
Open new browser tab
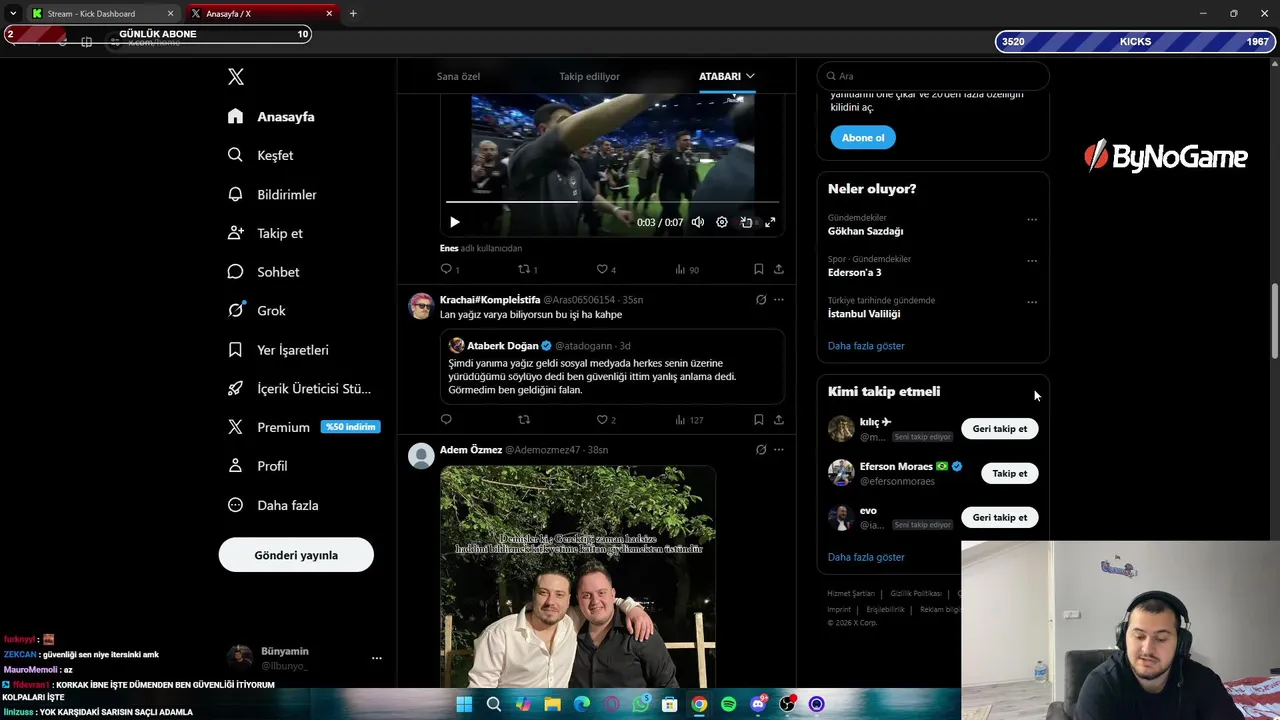353,14
